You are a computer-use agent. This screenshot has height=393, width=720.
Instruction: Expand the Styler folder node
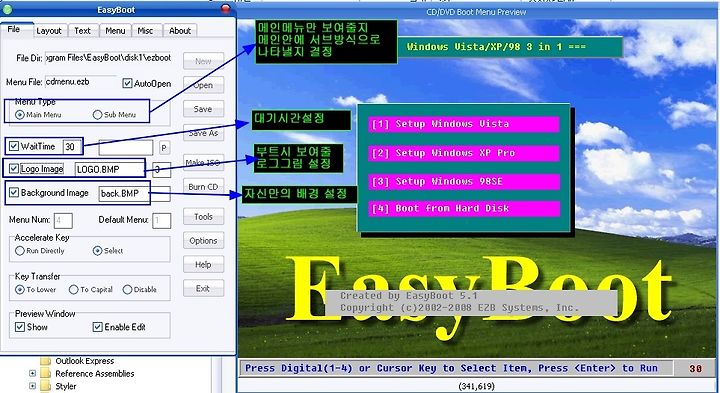(33, 386)
